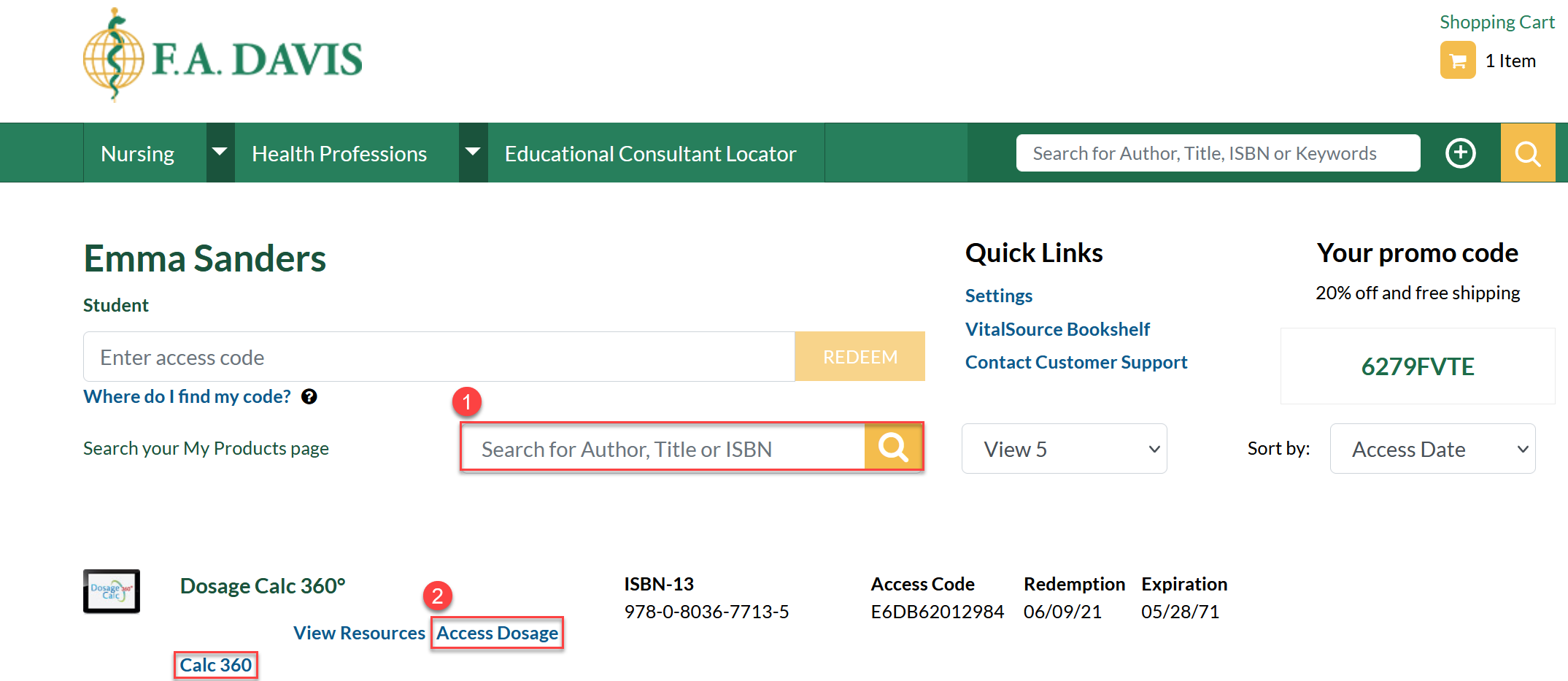
Task: Open the Dosage Calc 360 product thumbnail
Action: point(112,590)
